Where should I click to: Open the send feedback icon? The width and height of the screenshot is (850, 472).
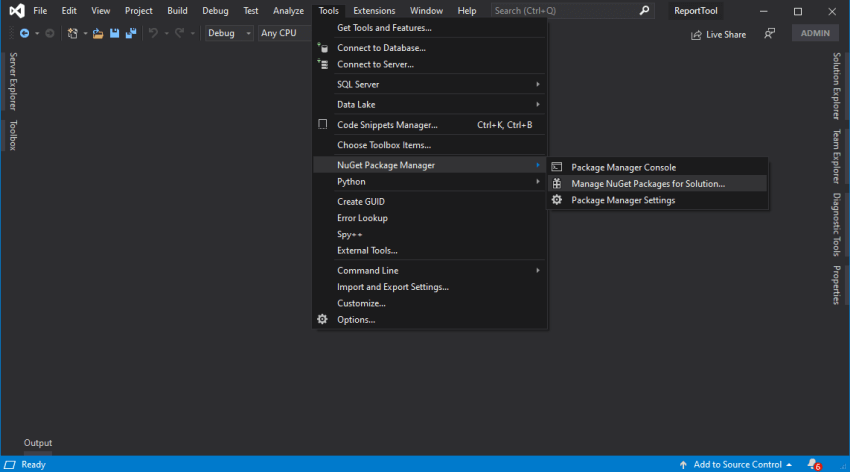click(769, 34)
